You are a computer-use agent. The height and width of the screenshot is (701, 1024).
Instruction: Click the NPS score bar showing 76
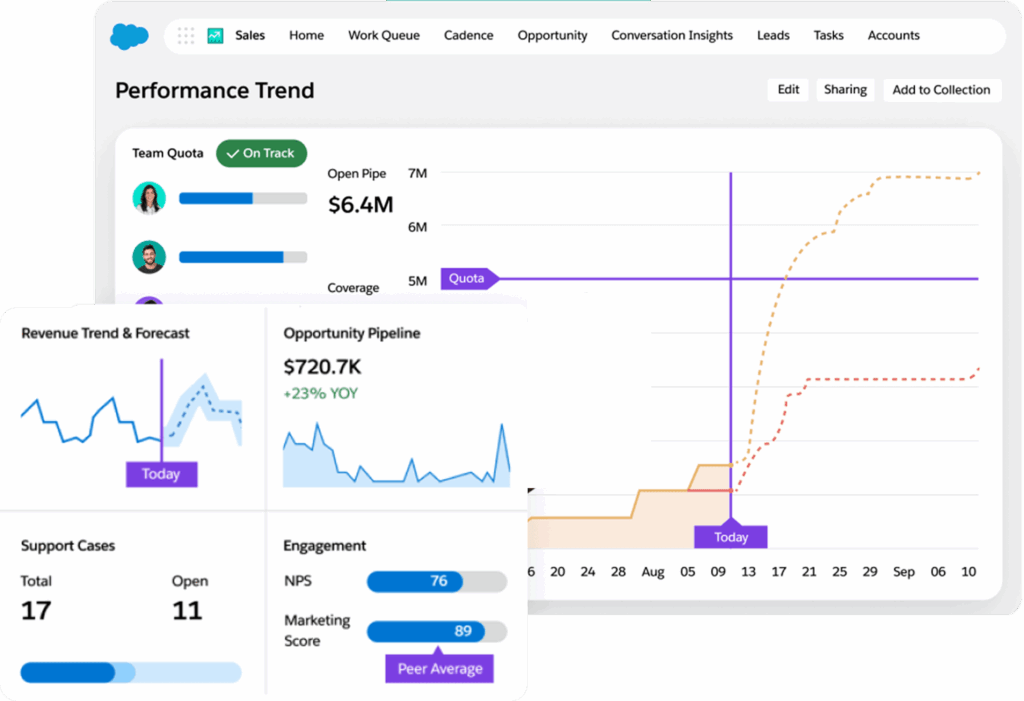coord(437,581)
